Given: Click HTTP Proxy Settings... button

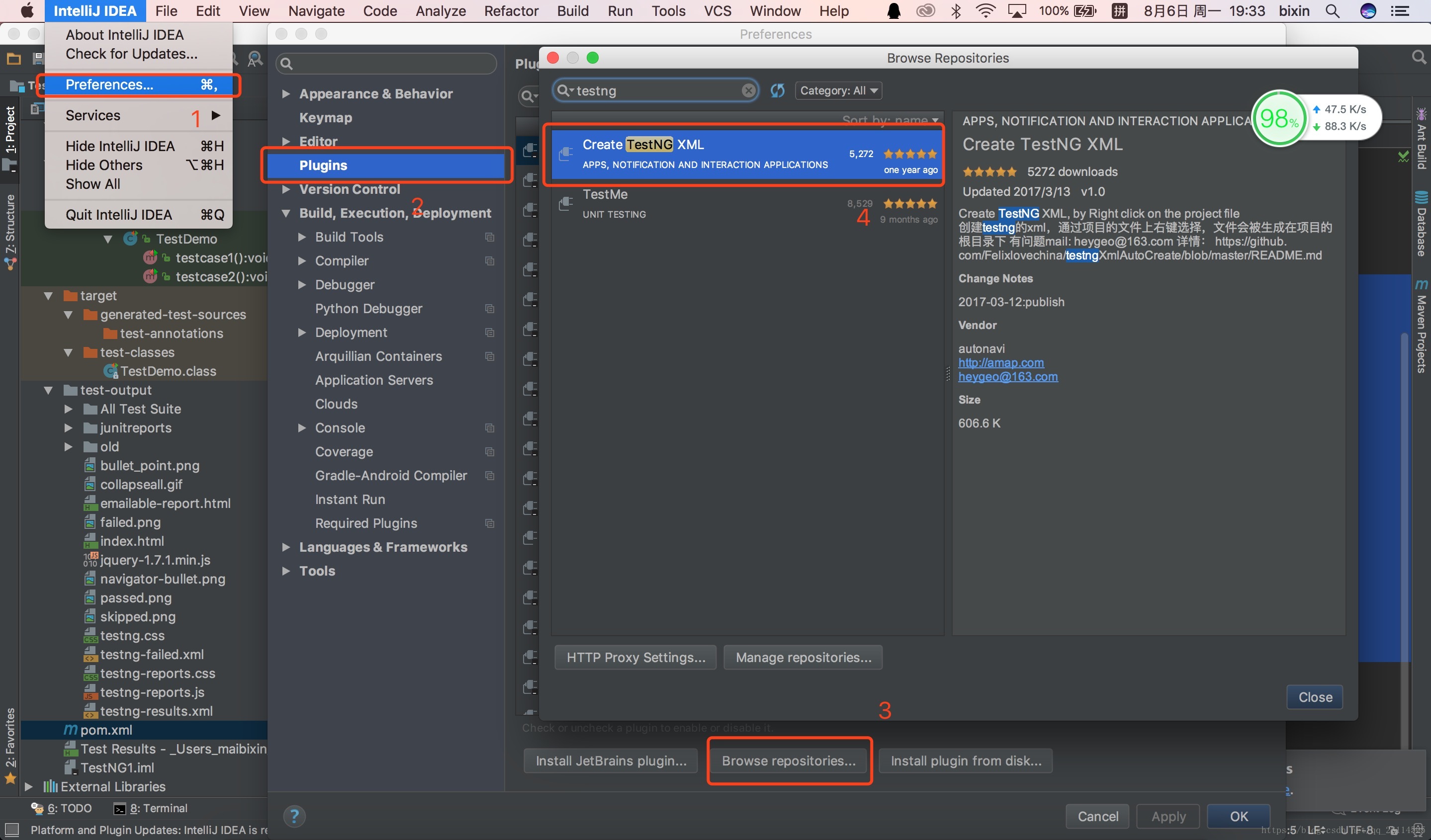Looking at the screenshot, I should (635, 657).
